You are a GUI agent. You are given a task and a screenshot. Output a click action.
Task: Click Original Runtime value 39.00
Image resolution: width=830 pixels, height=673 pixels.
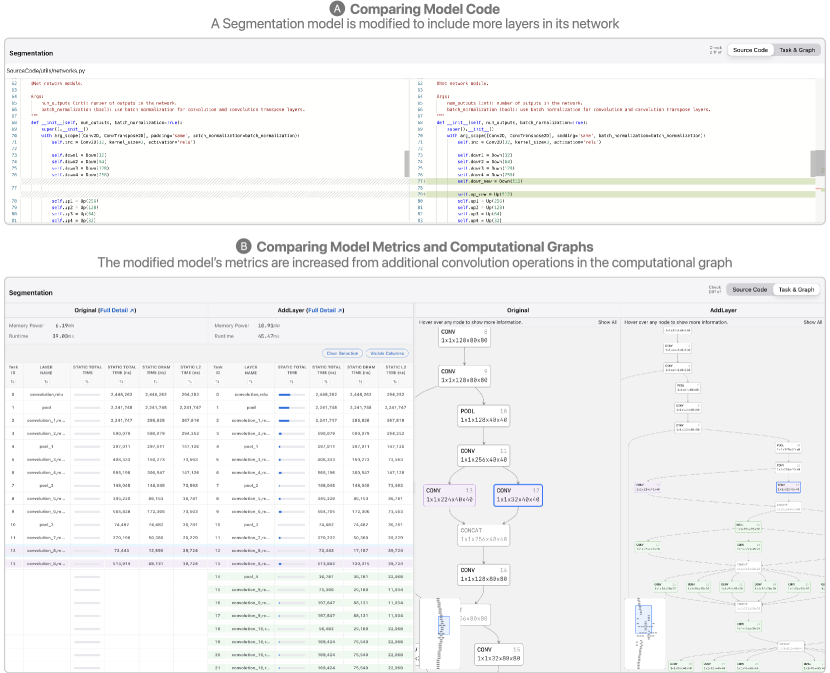pos(63,336)
